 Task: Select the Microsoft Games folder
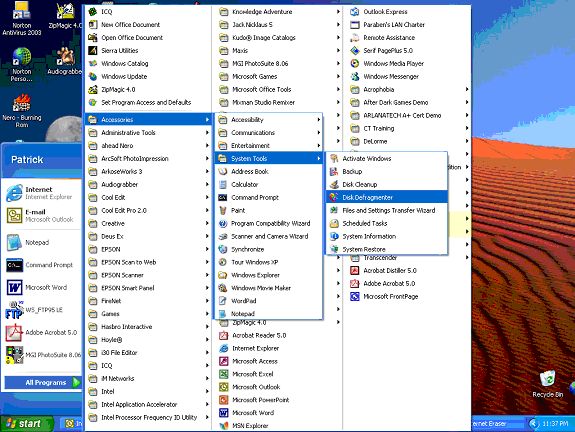pyautogui.click(x=278, y=76)
